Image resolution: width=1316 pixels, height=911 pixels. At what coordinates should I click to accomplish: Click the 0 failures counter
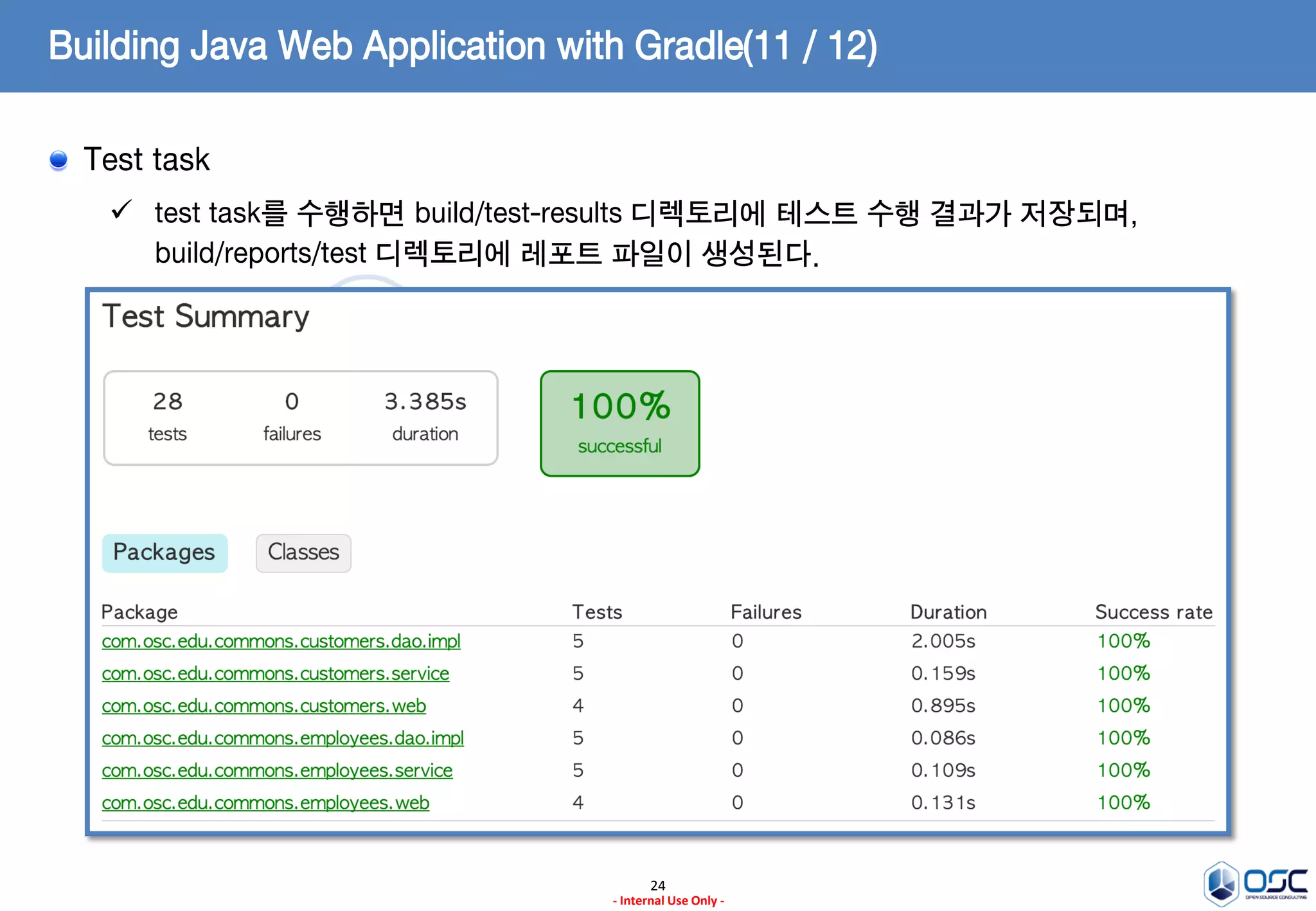tap(292, 416)
